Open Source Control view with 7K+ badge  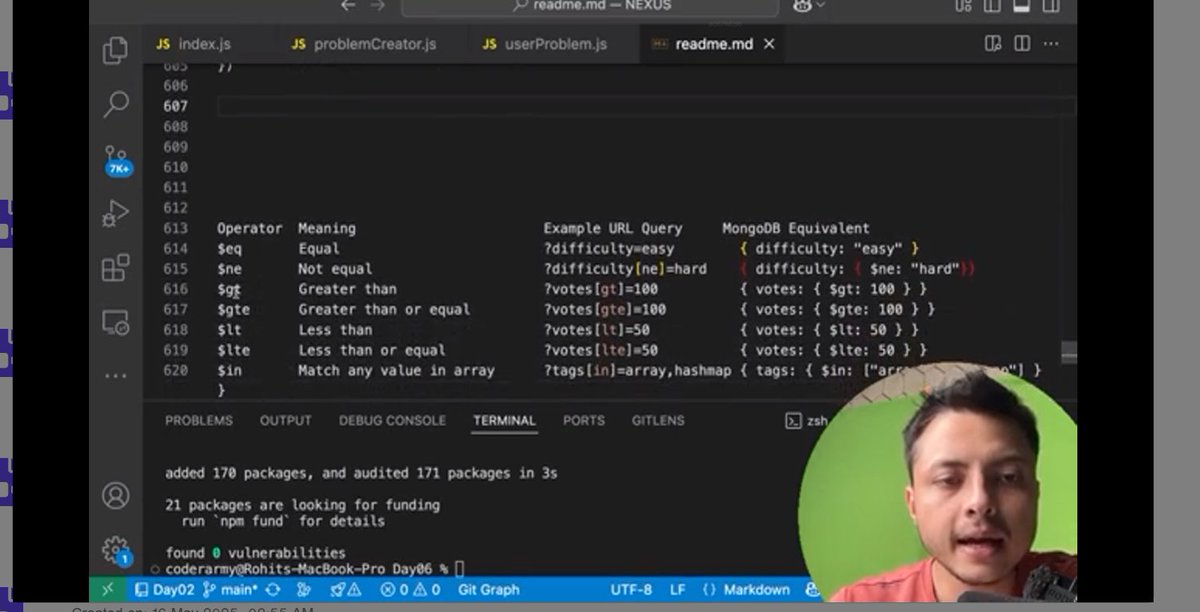[x=117, y=160]
